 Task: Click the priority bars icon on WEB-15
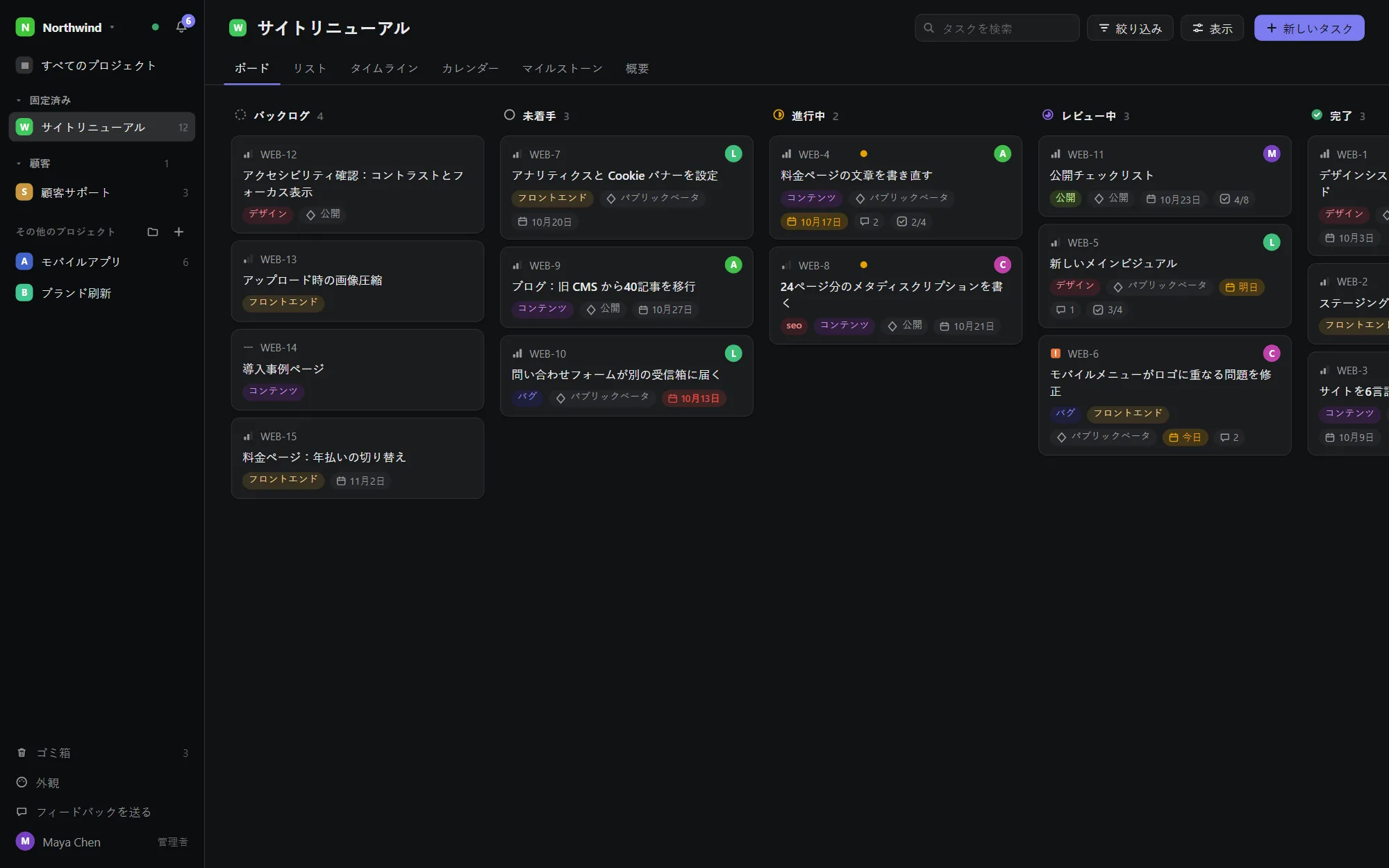tap(248, 437)
